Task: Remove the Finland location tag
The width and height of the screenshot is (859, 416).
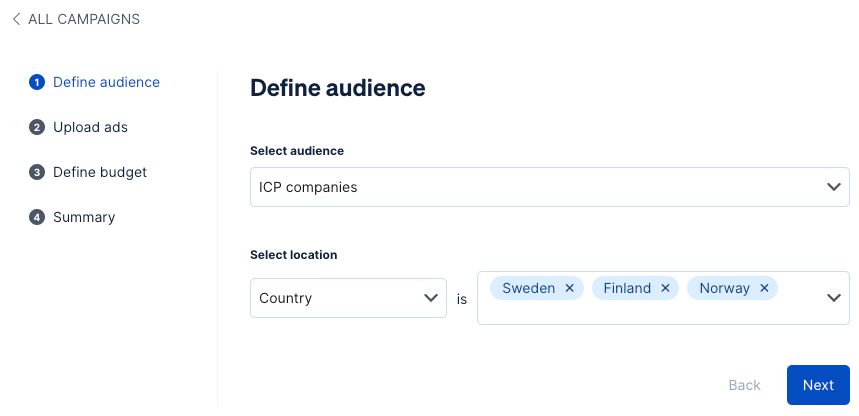Action: 665,288
